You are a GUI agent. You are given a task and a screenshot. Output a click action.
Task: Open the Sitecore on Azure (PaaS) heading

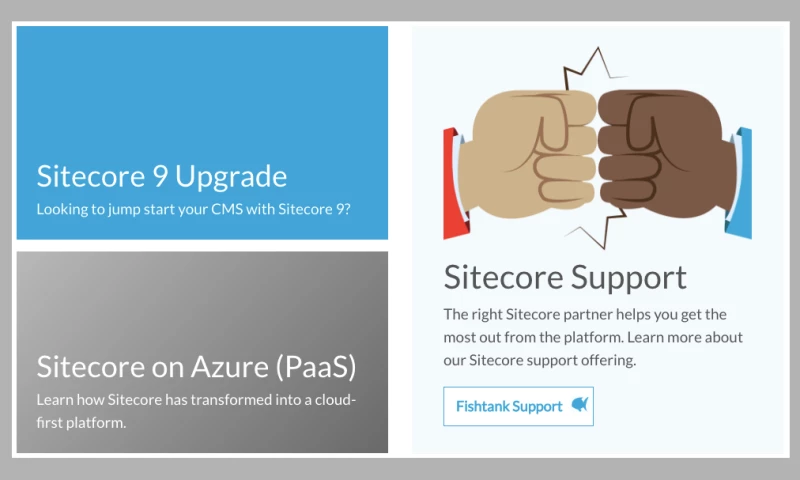(x=196, y=366)
